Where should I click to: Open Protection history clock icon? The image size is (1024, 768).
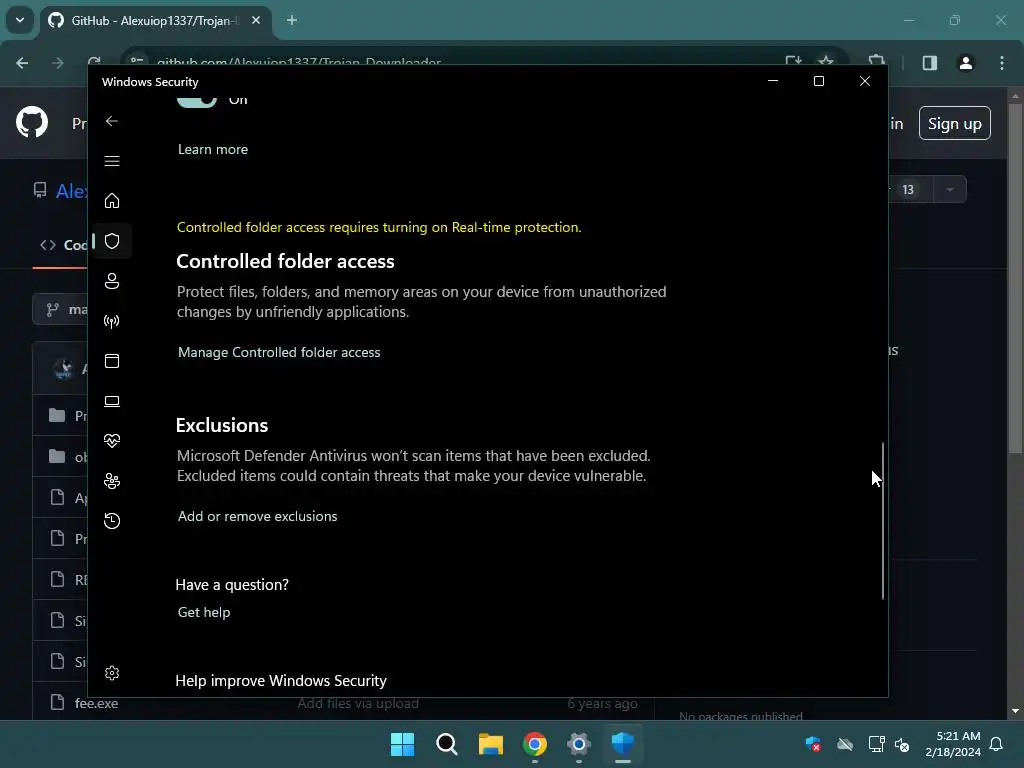coord(112,521)
